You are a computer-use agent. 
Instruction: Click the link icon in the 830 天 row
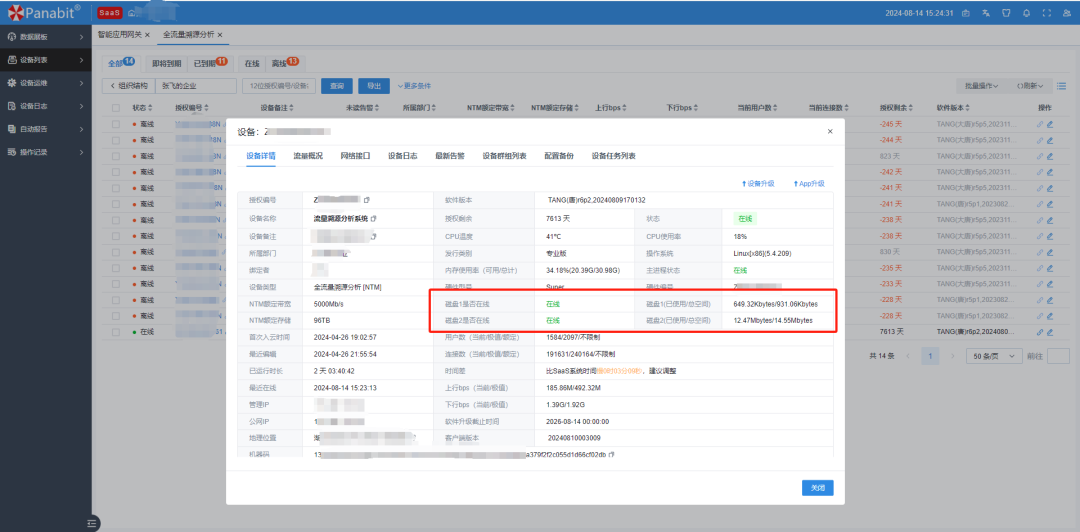1040,252
